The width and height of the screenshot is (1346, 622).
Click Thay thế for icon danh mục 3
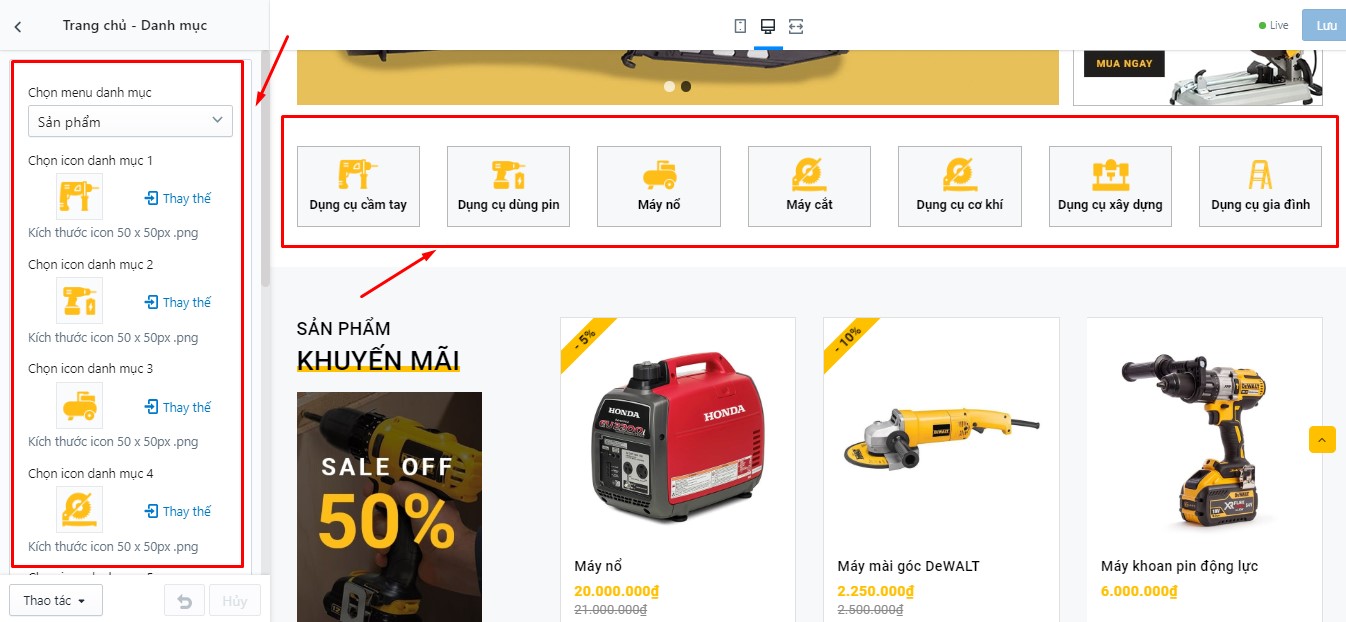178,407
